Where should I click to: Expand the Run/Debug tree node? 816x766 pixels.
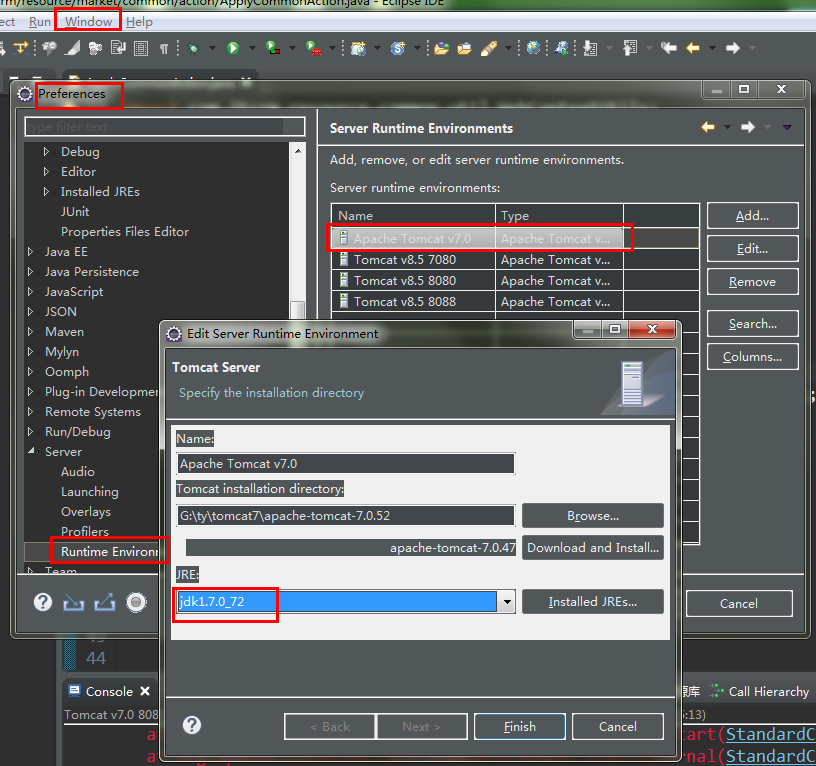[30, 431]
